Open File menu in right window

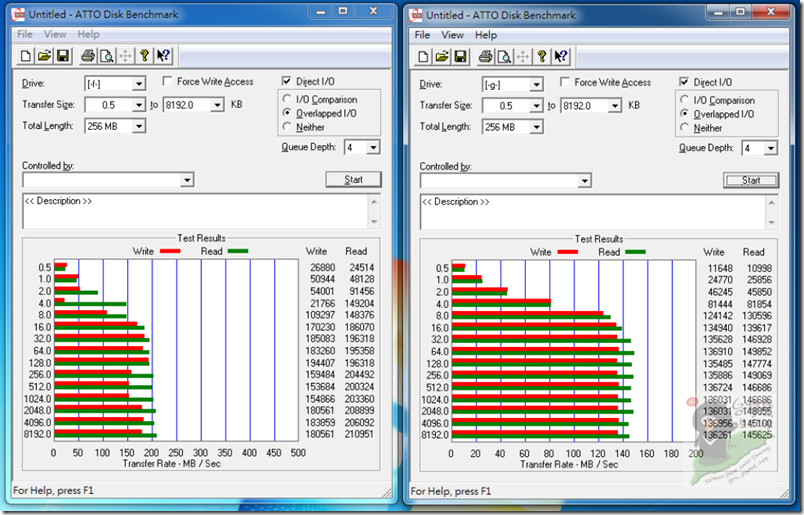(422, 35)
